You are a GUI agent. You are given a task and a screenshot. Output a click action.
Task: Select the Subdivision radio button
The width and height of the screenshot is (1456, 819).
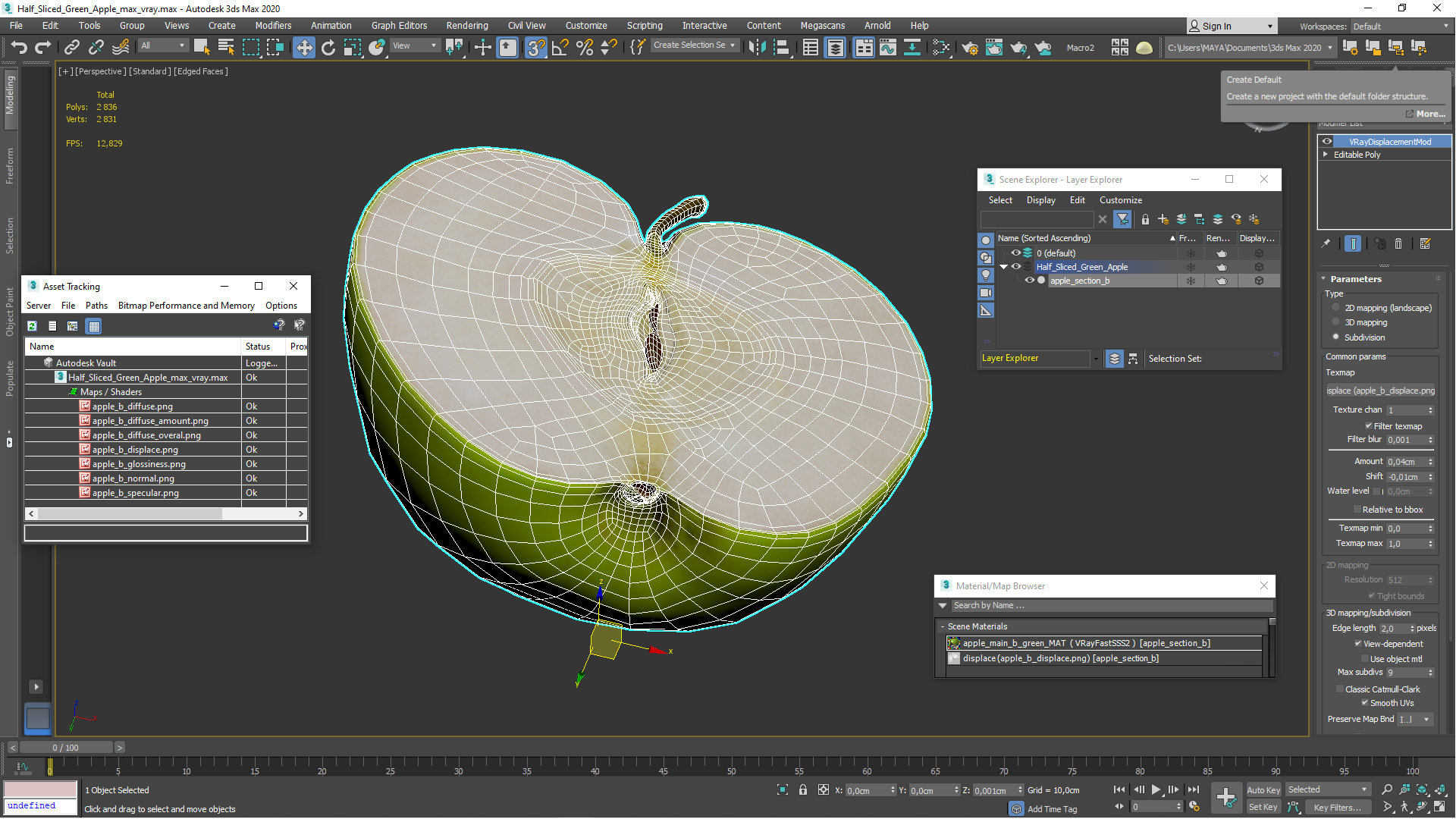1336,337
